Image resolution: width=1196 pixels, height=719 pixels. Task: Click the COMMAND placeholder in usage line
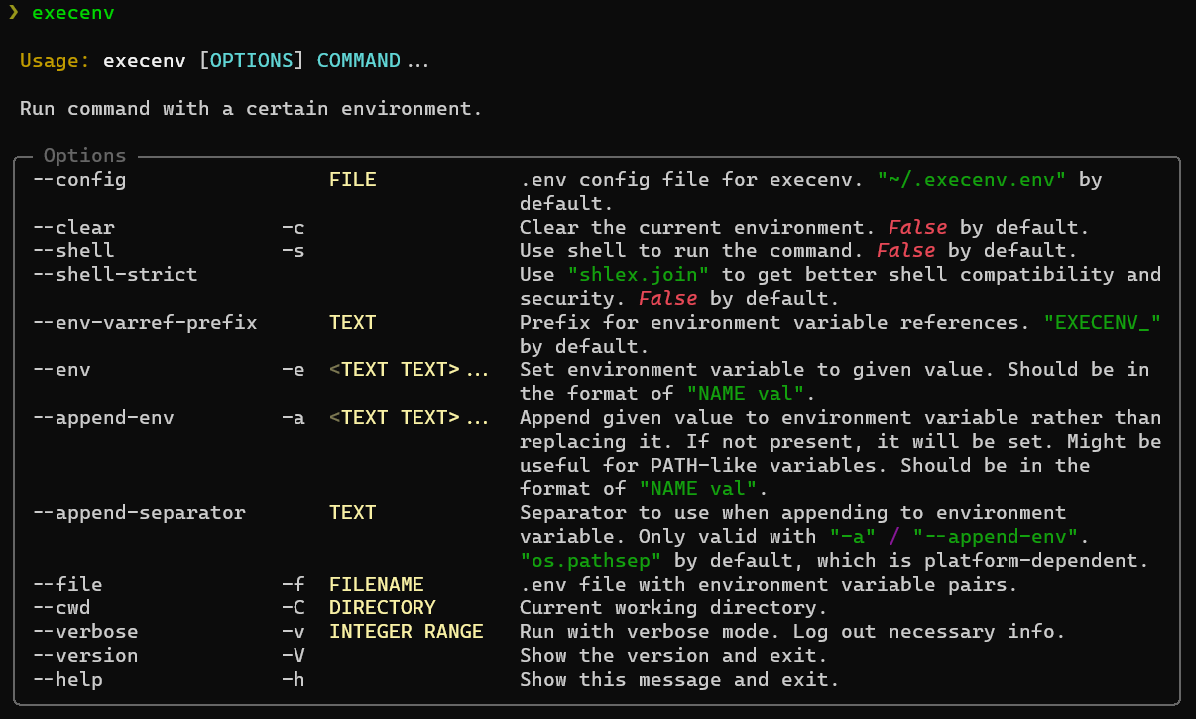click(x=359, y=61)
